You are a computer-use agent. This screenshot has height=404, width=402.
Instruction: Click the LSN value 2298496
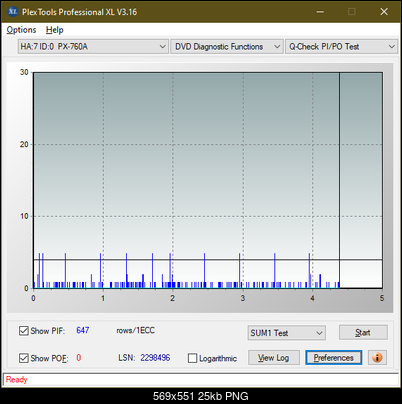pos(155,358)
